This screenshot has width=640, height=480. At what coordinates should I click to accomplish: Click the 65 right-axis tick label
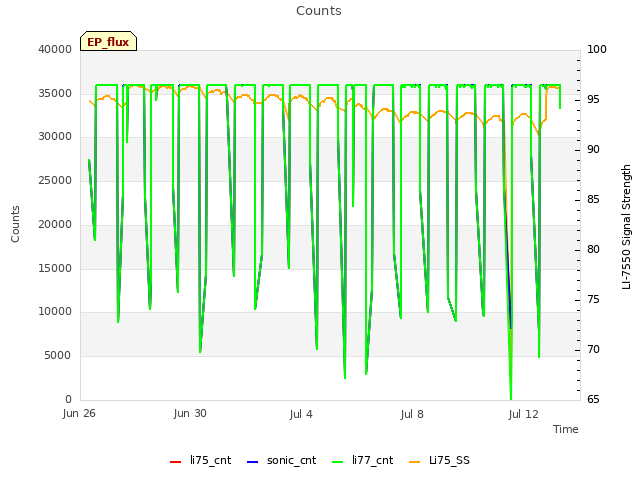click(x=593, y=399)
